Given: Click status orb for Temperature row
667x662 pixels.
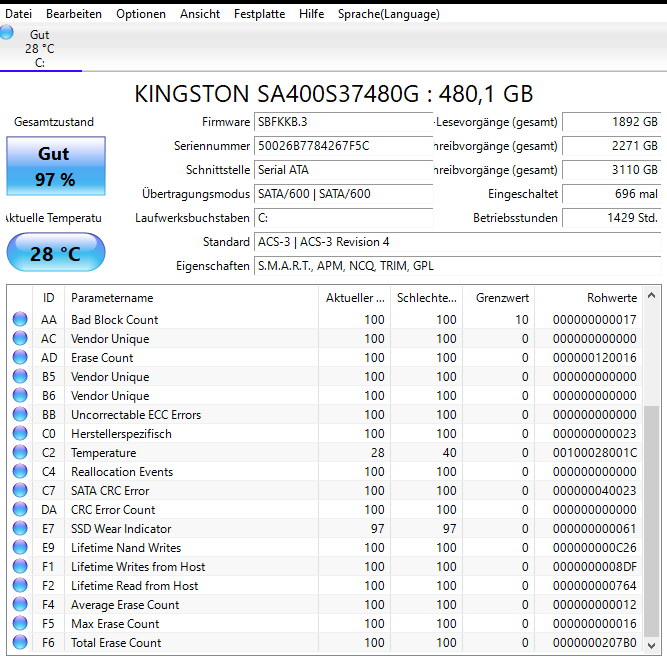Looking at the screenshot, I should click(20, 452).
